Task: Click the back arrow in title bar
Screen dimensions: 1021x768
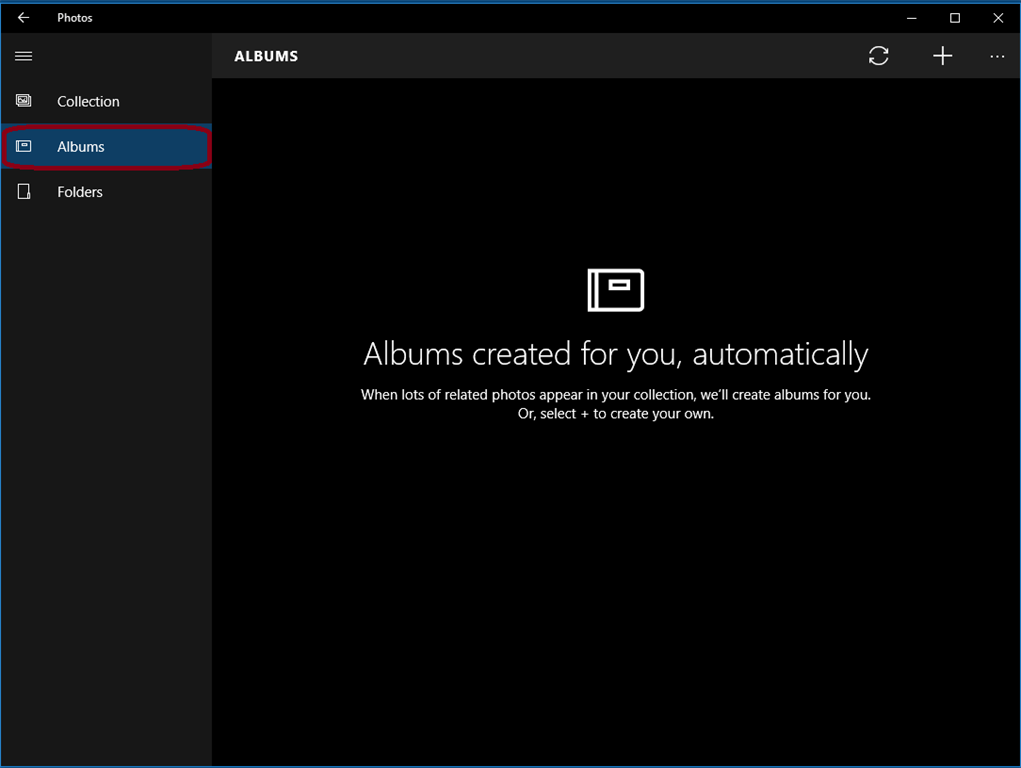Action: pyautogui.click(x=23, y=18)
